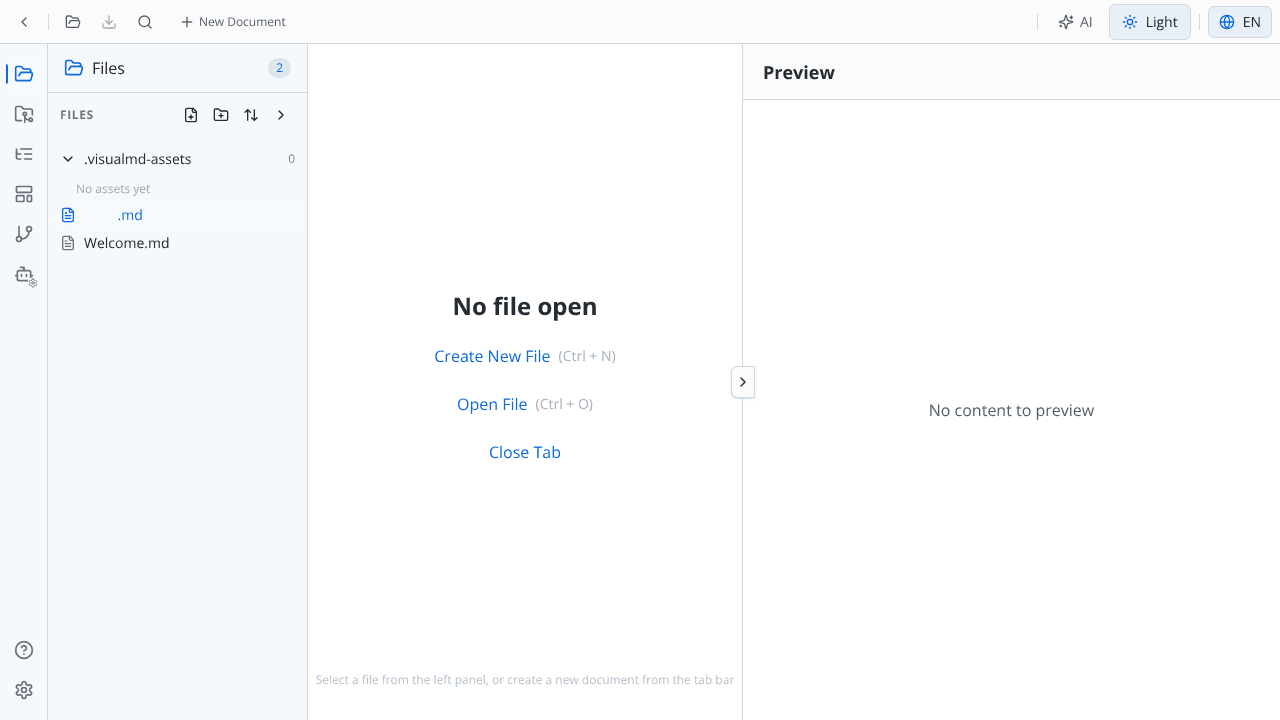Click the Close Tab link
This screenshot has height=720, width=1280.
pos(525,452)
